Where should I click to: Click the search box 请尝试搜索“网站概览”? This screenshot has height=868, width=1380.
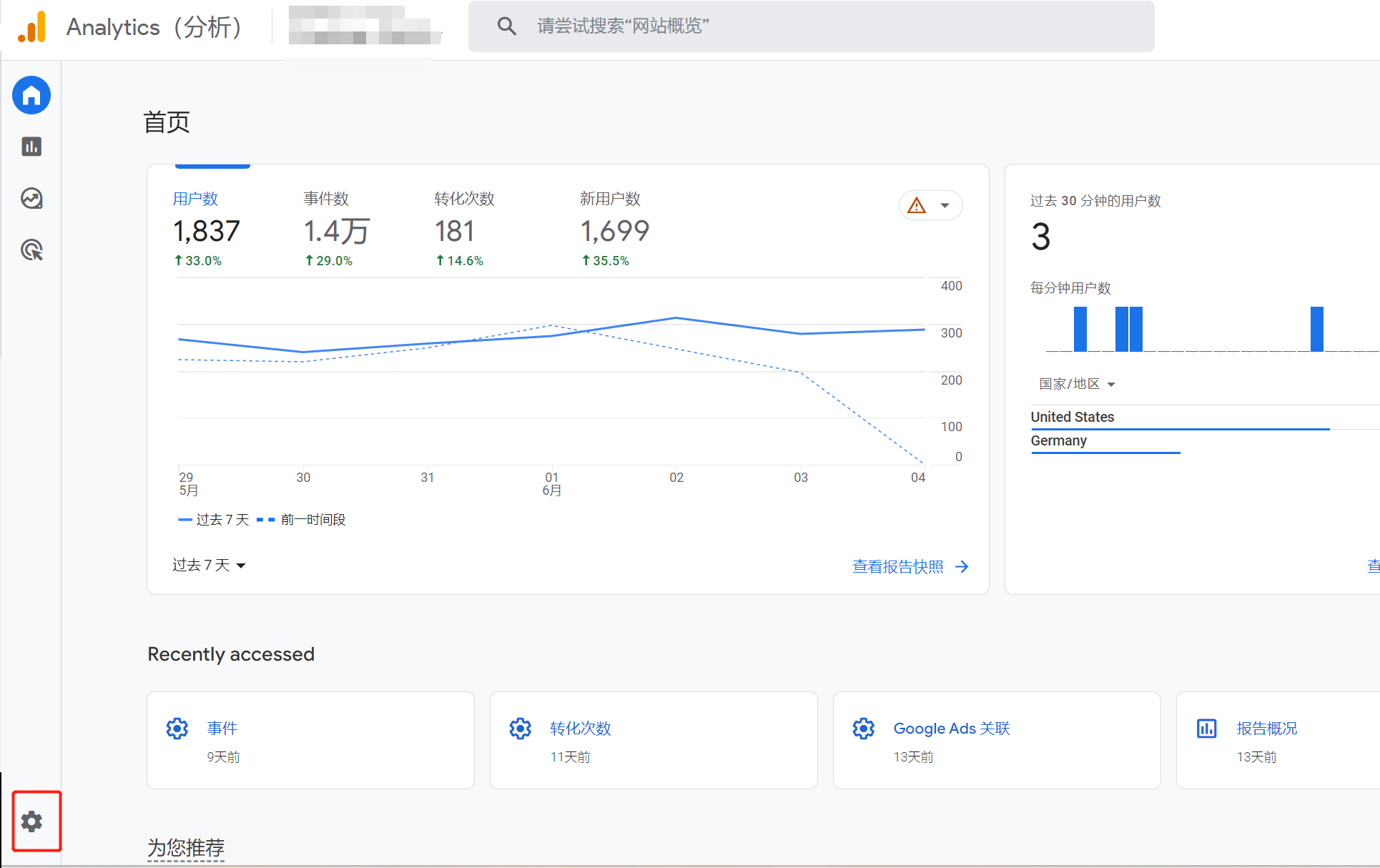coord(811,26)
